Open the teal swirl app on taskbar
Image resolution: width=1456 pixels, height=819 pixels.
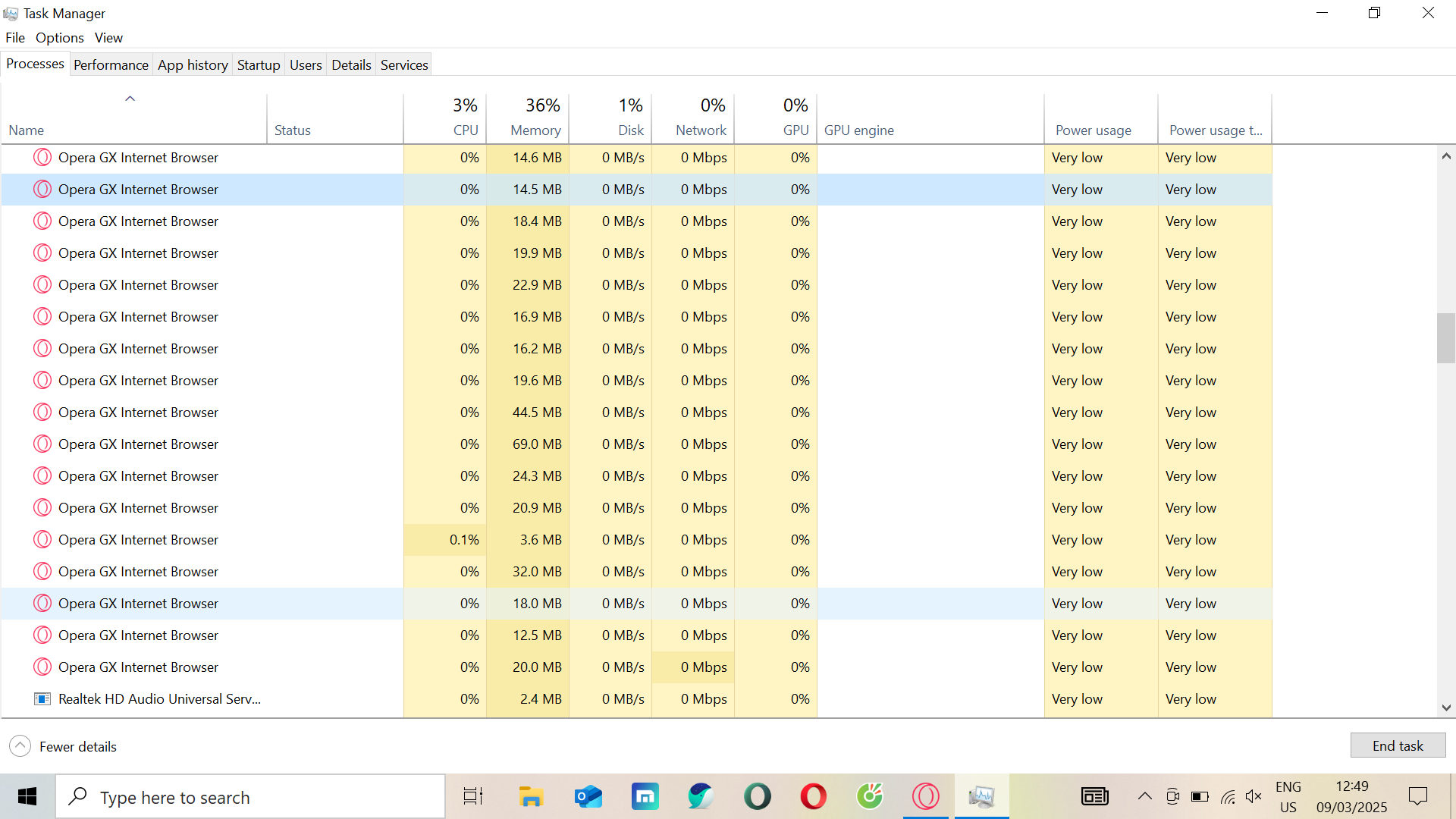pyautogui.click(x=701, y=796)
